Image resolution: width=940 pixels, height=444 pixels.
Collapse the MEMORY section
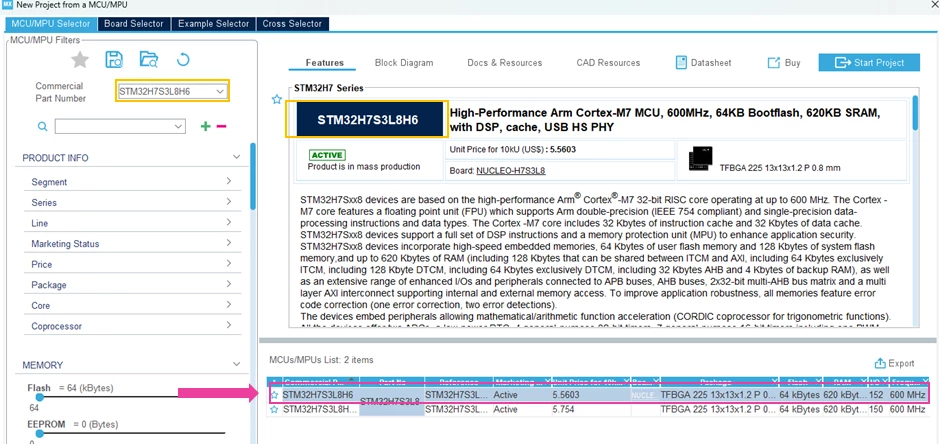click(x=237, y=364)
